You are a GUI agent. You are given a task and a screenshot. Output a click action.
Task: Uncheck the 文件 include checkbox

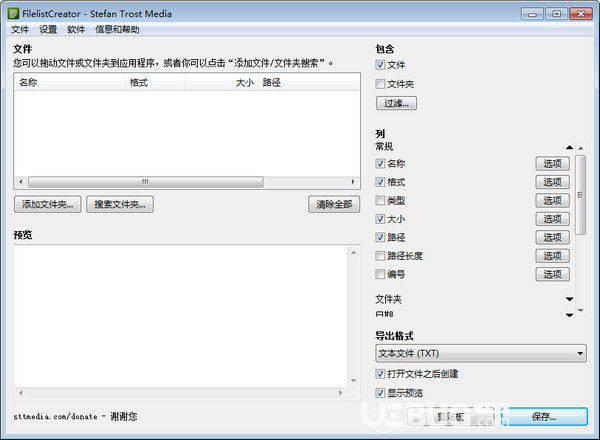coord(380,65)
